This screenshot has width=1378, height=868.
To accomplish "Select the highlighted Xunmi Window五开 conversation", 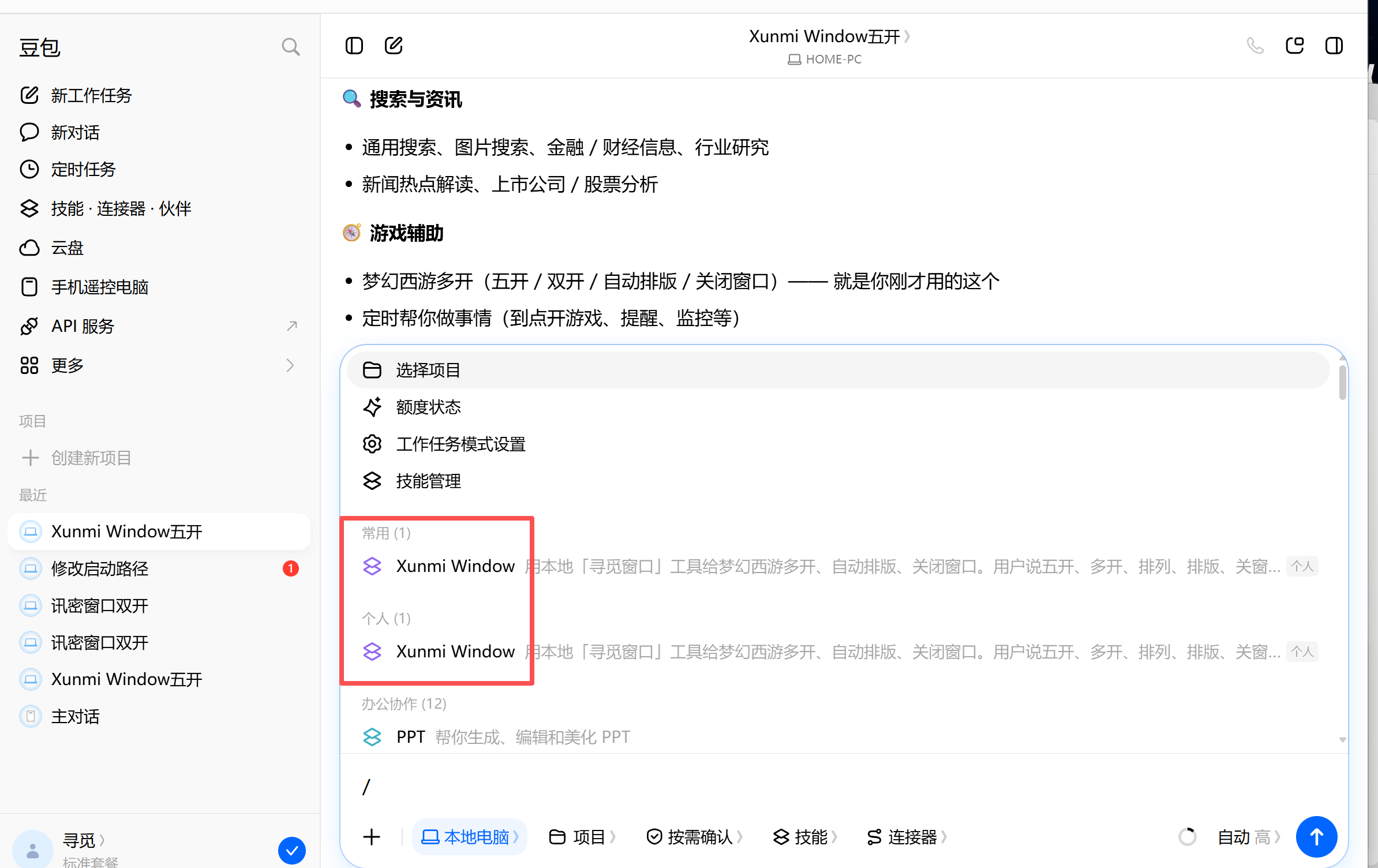I will [159, 532].
